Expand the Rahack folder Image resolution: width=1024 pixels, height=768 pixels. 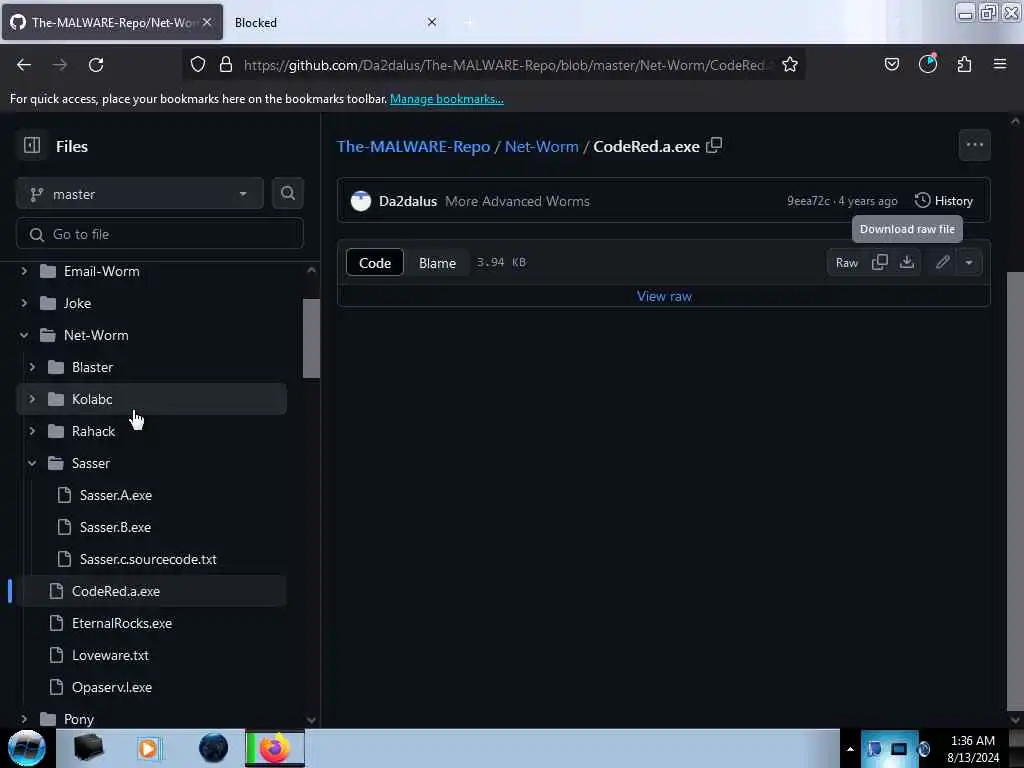point(32,431)
